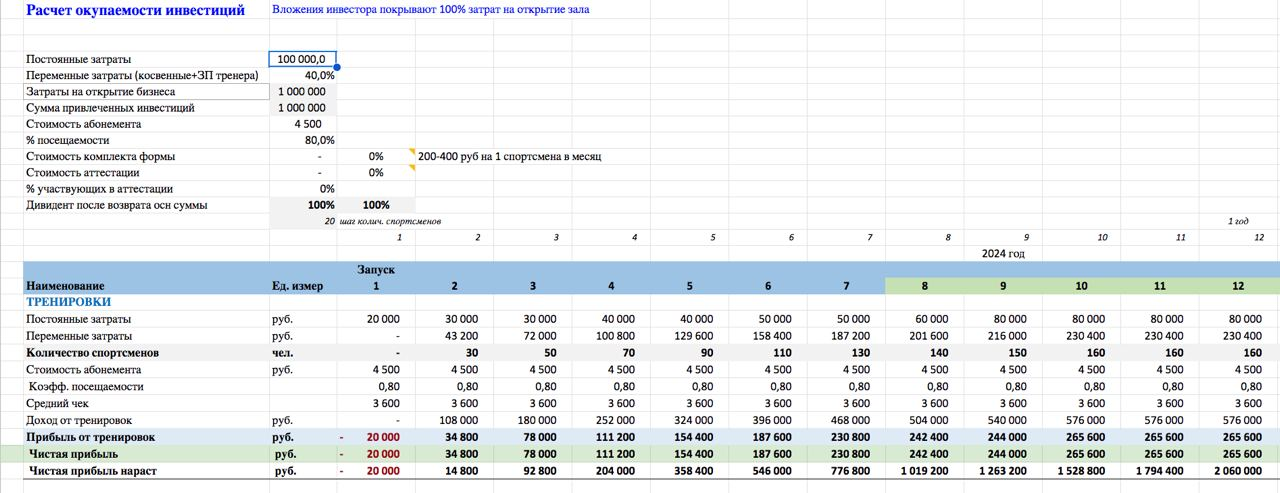The height and width of the screenshot is (493, 1280).
Task: Click the 201 600 variable costs cell
Action: (x=924, y=336)
